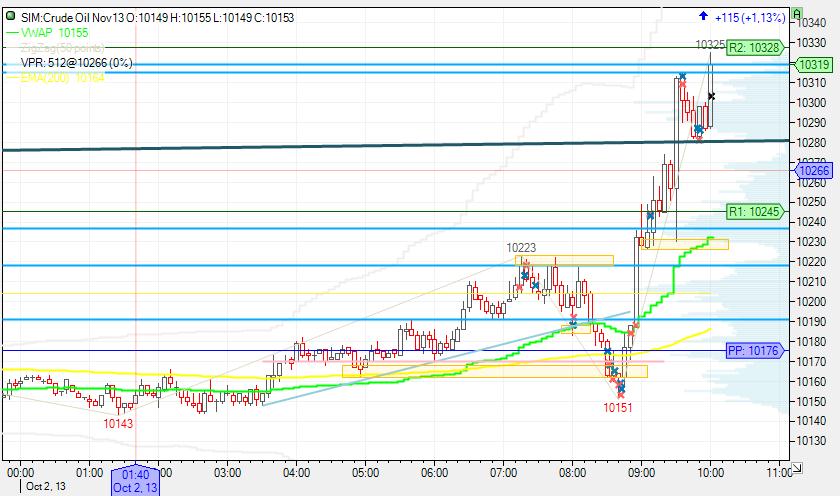The height and width of the screenshot is (496, 840).
Task: Click the Oct 2, 13 date label
Action: click(46, 486)
